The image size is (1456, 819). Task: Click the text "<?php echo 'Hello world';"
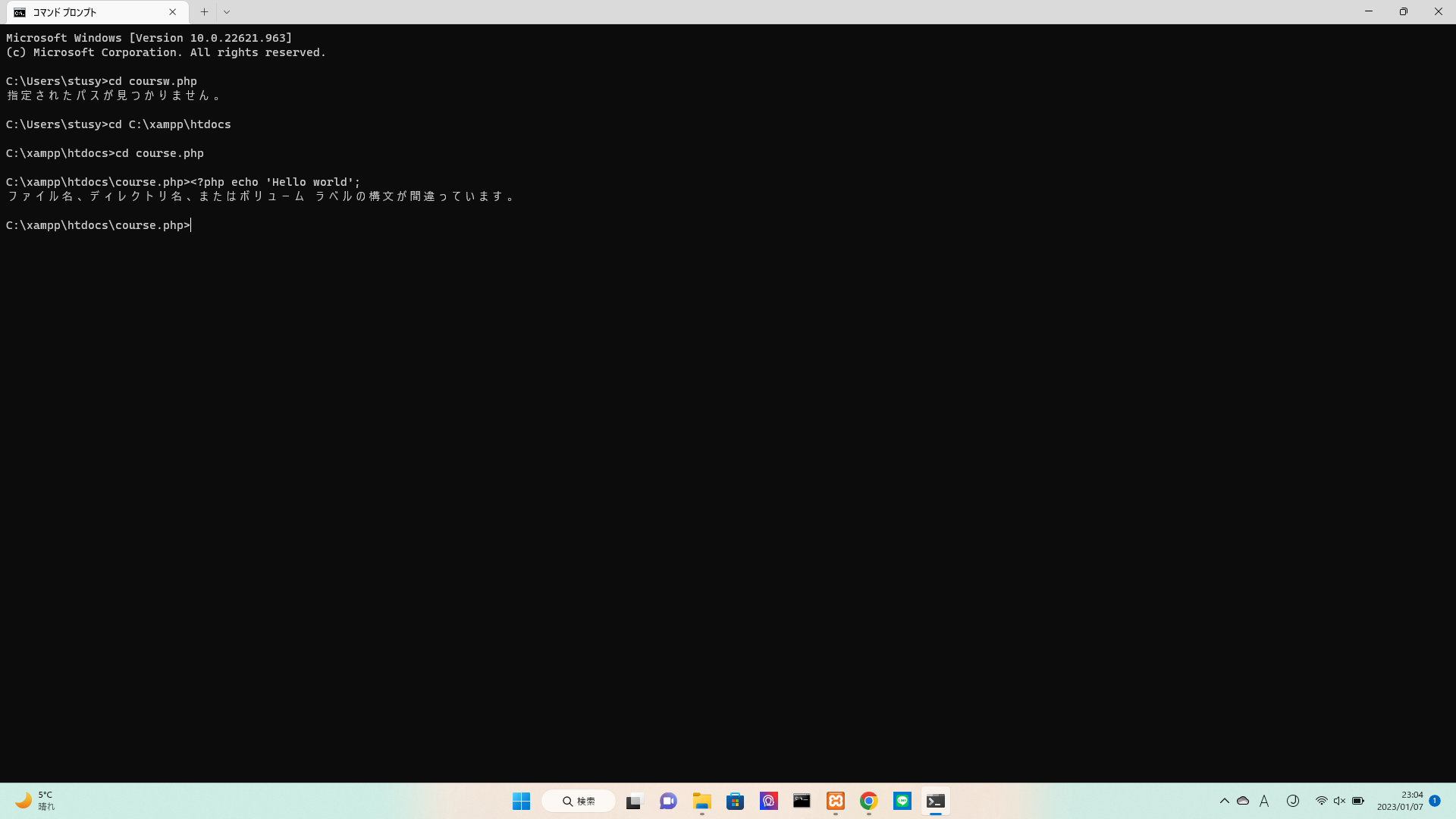(275, 182)
